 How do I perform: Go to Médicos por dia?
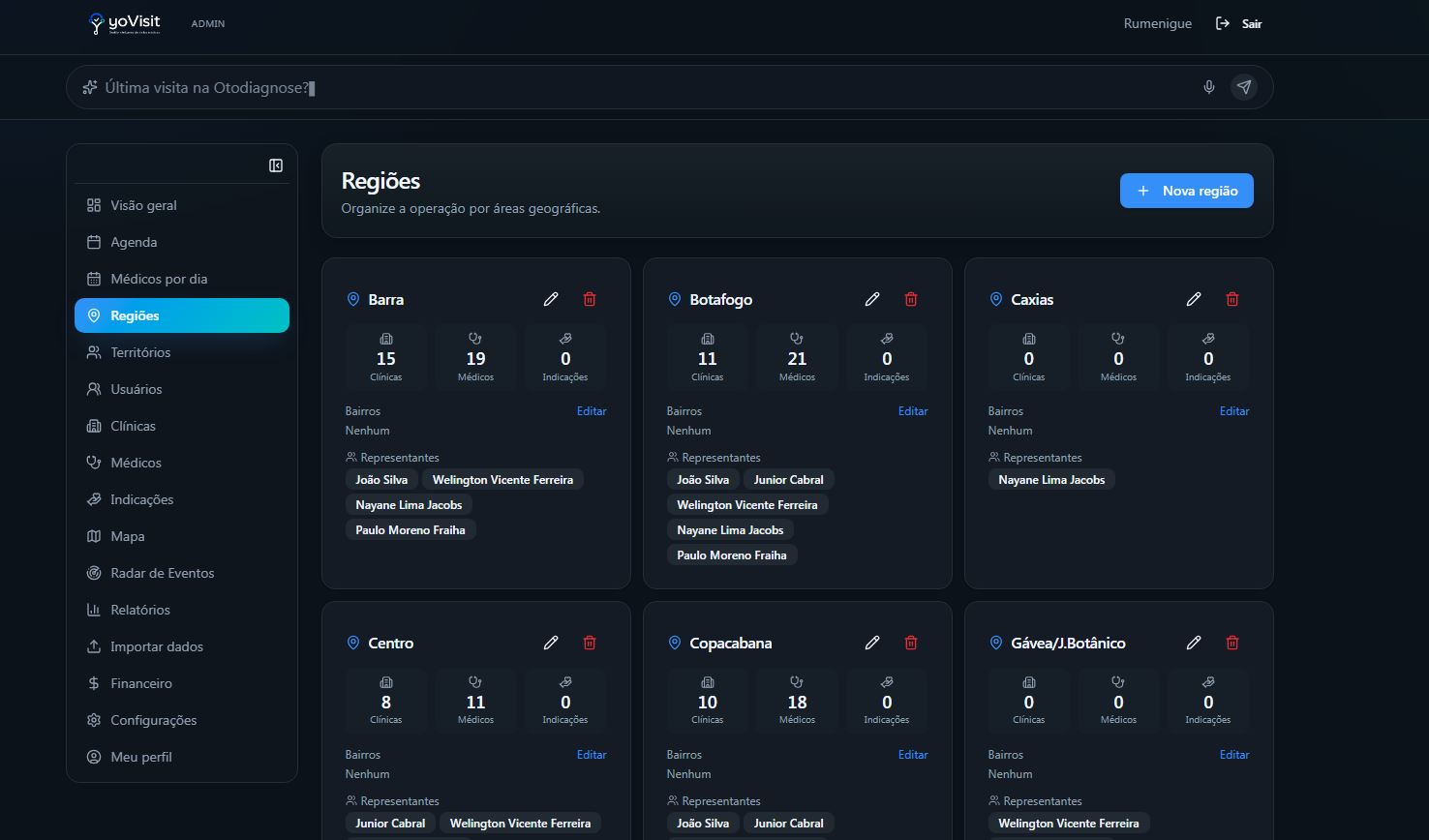coord(182,279)
